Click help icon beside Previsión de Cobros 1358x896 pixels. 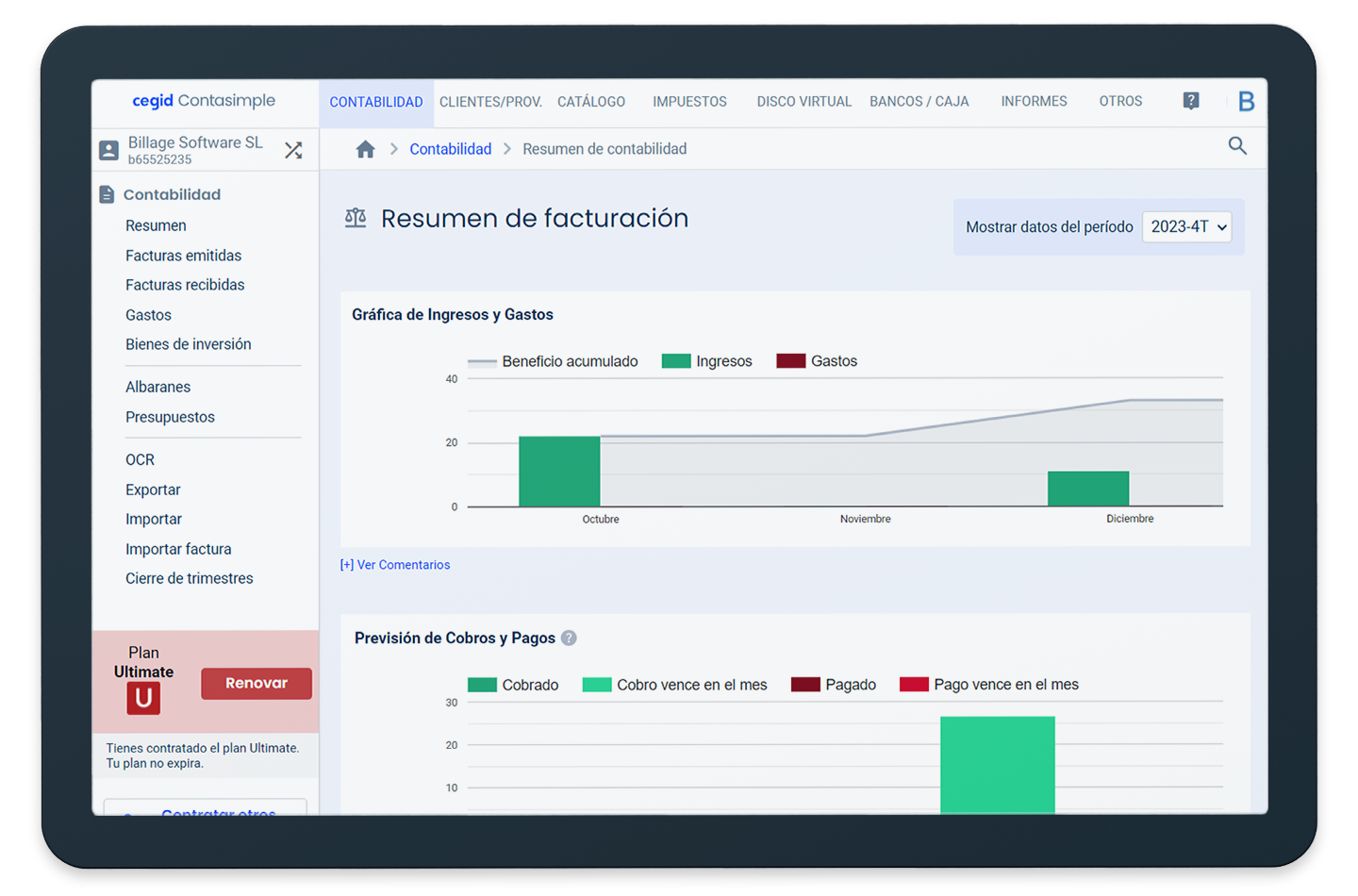(569, 639)
